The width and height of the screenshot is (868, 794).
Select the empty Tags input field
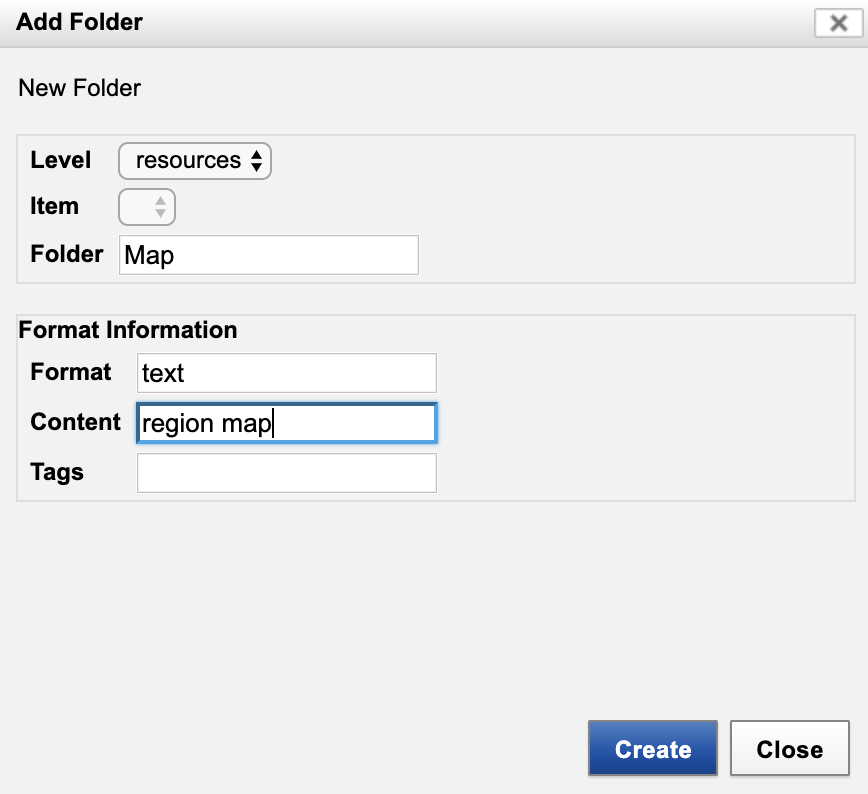(286, 473)
